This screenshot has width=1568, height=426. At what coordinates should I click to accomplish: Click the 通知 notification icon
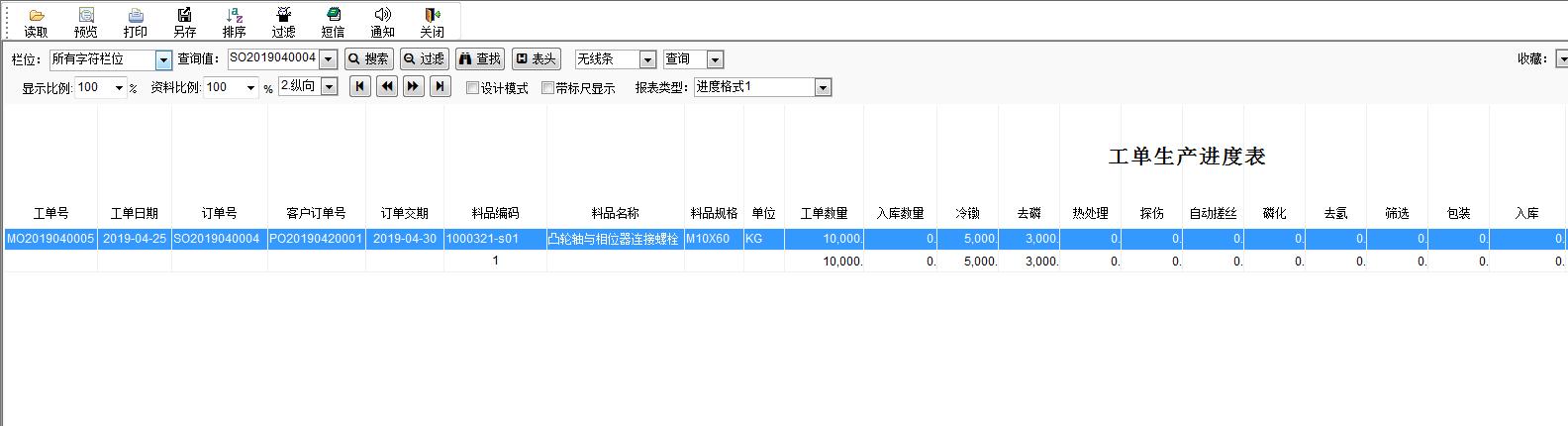click(x=383, y=22)
